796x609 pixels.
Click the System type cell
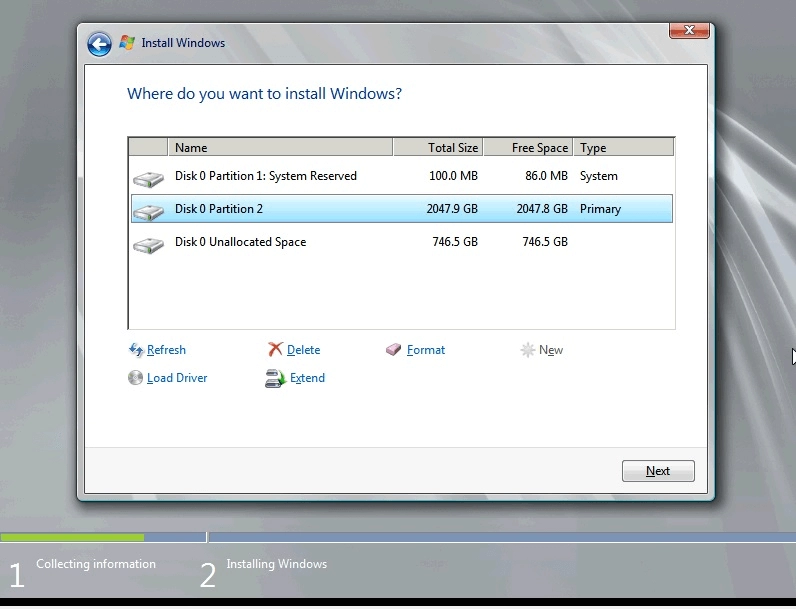(x=599, y=176)
